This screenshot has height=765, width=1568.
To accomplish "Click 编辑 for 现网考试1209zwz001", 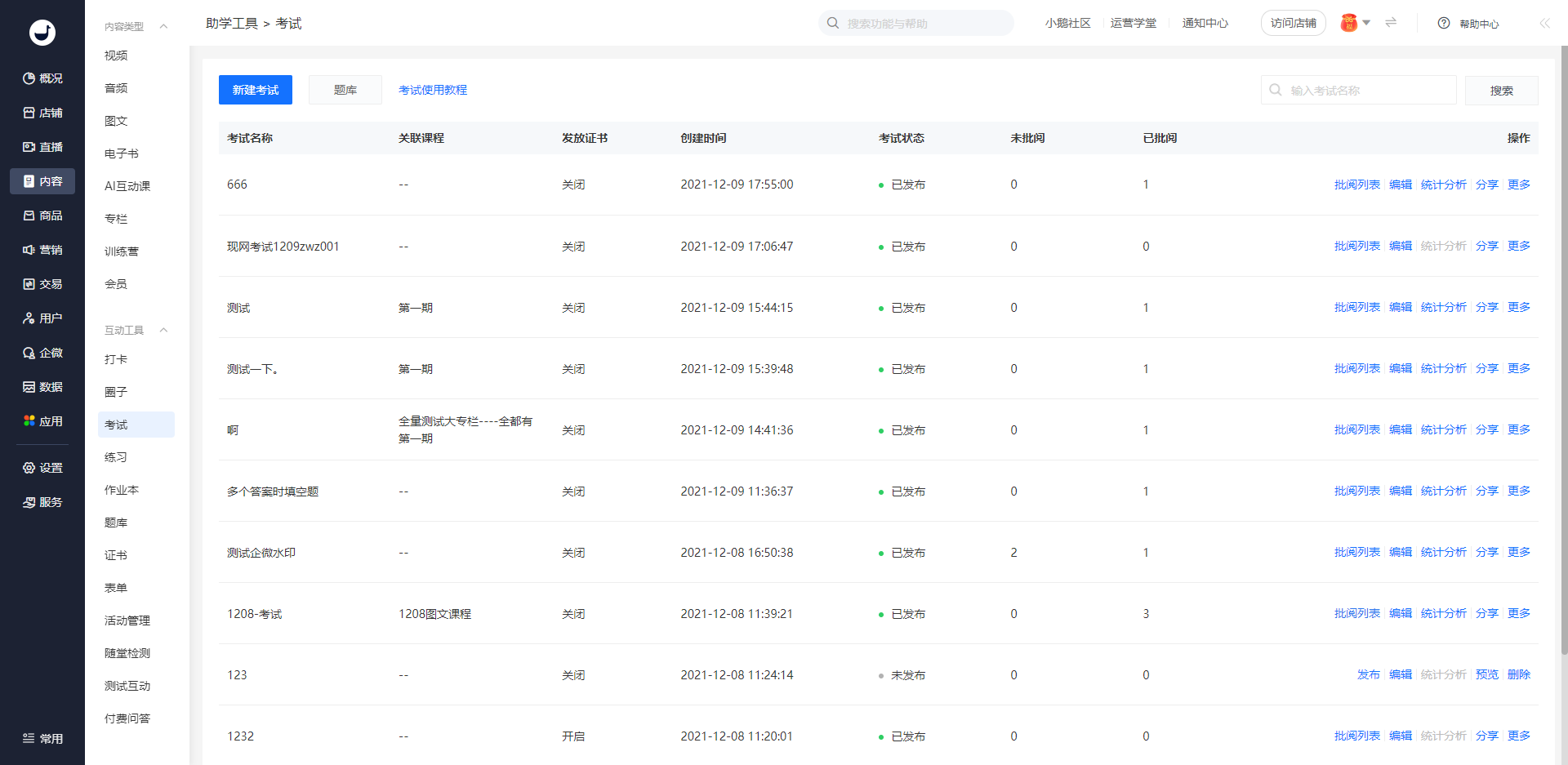I will tap(1401, 246).
